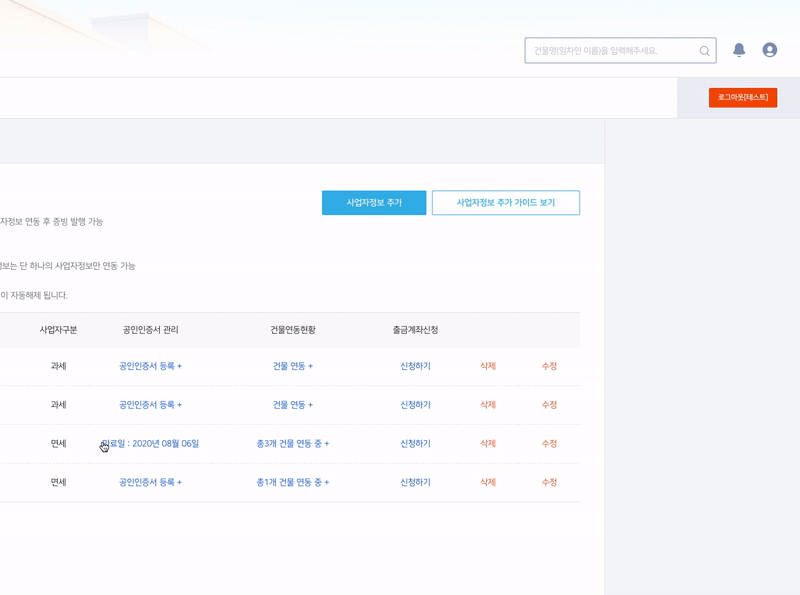Select 건물 연동 + in the second row
Viewport: 800px width, 595px height.
pyautogui.click(x=292, y=405)
